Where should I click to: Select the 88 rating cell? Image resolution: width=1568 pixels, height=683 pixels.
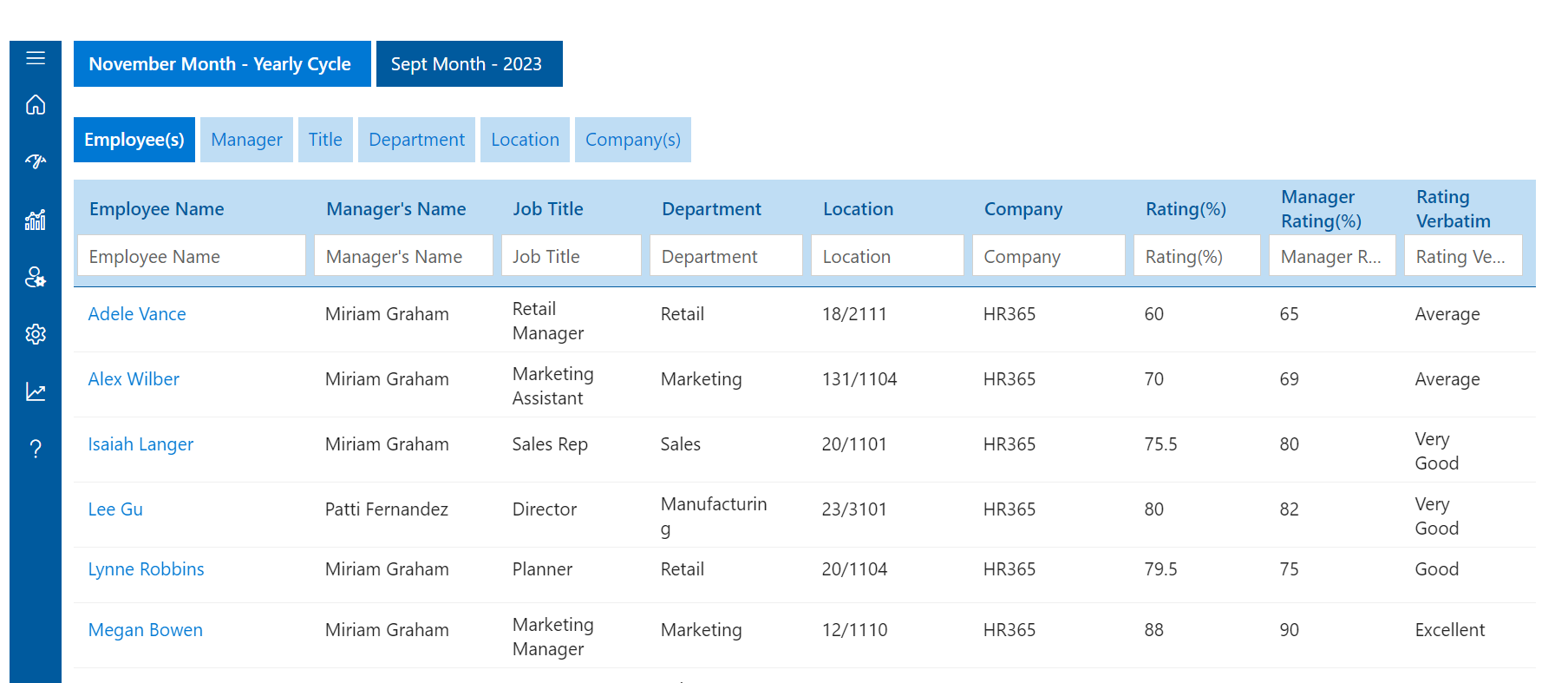point(1153,630)
